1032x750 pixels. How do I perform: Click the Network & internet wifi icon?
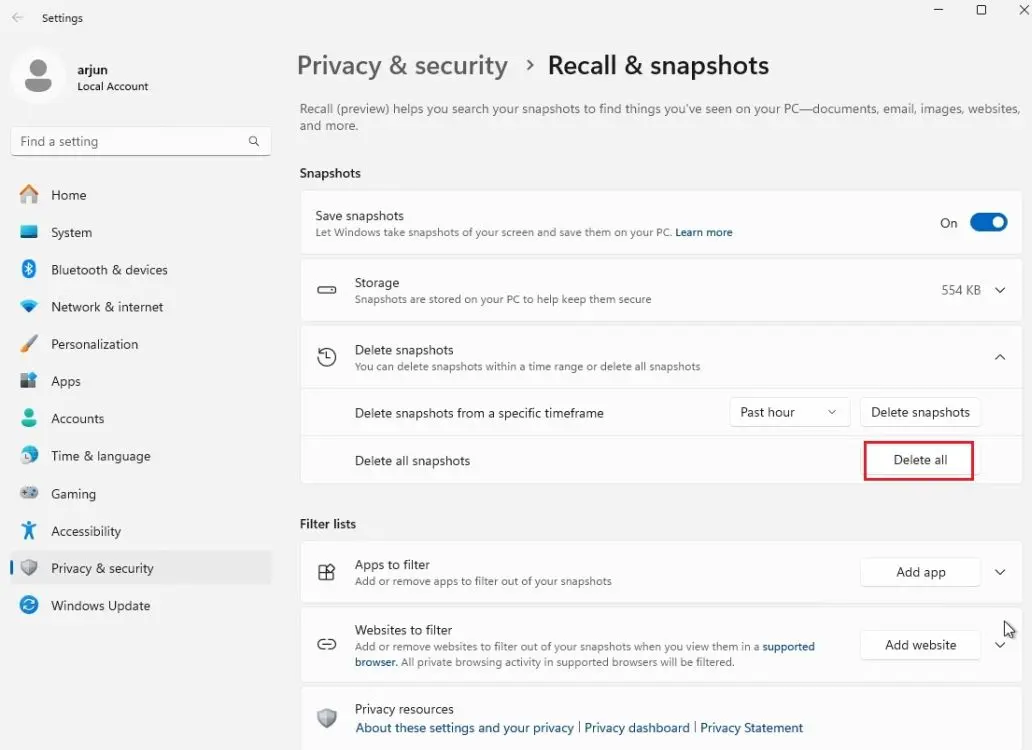29,307
